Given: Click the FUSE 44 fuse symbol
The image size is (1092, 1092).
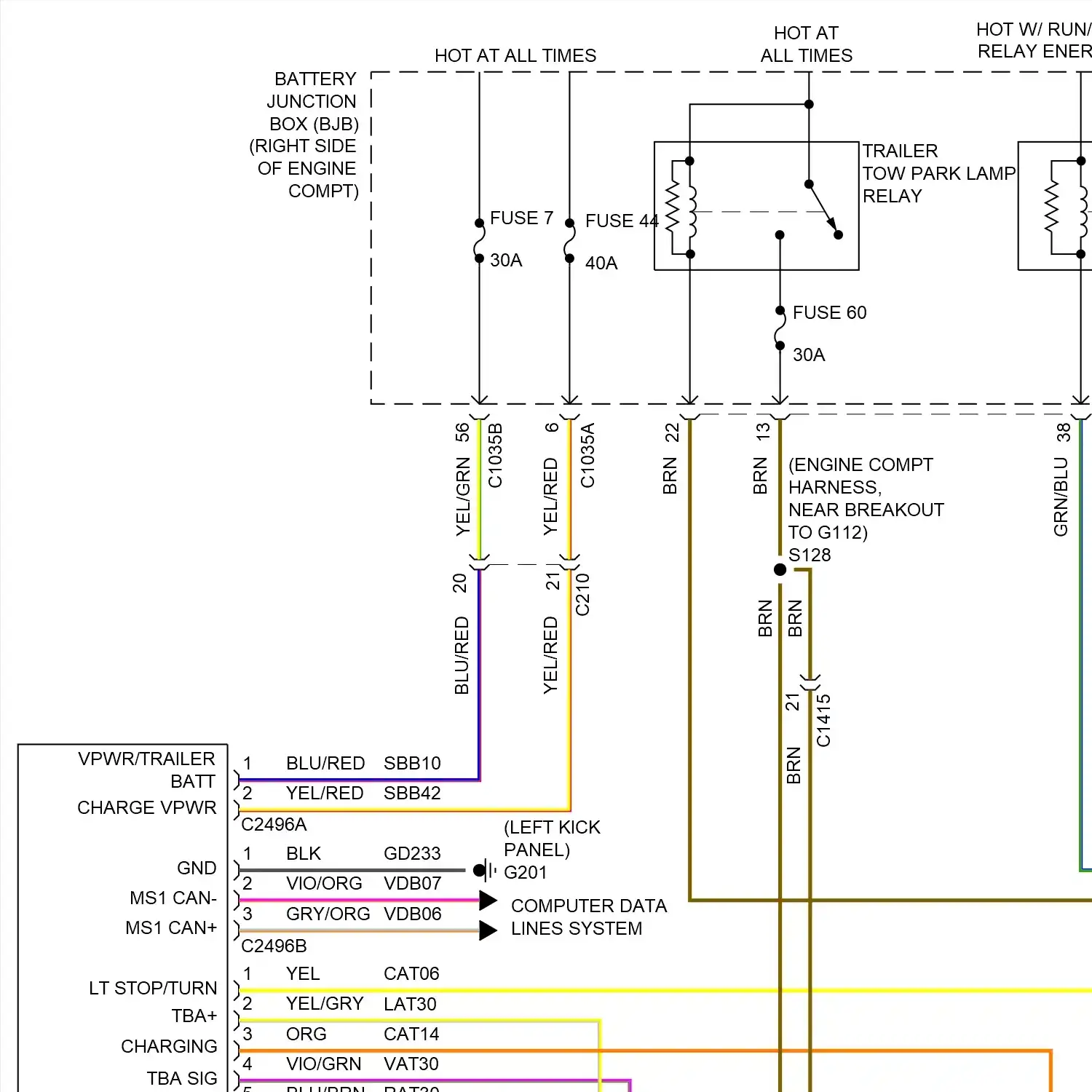Looking at the screenshot, I should 569,241.
